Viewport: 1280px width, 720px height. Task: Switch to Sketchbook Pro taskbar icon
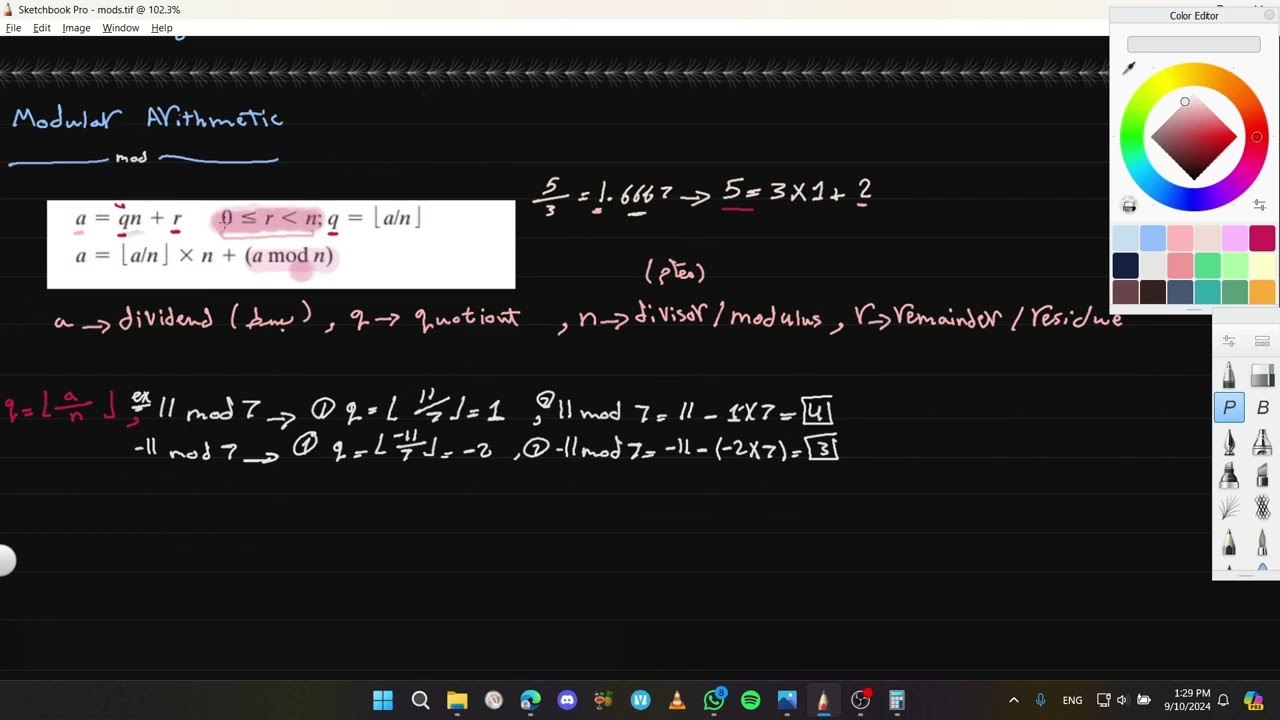tap(823, 700)
